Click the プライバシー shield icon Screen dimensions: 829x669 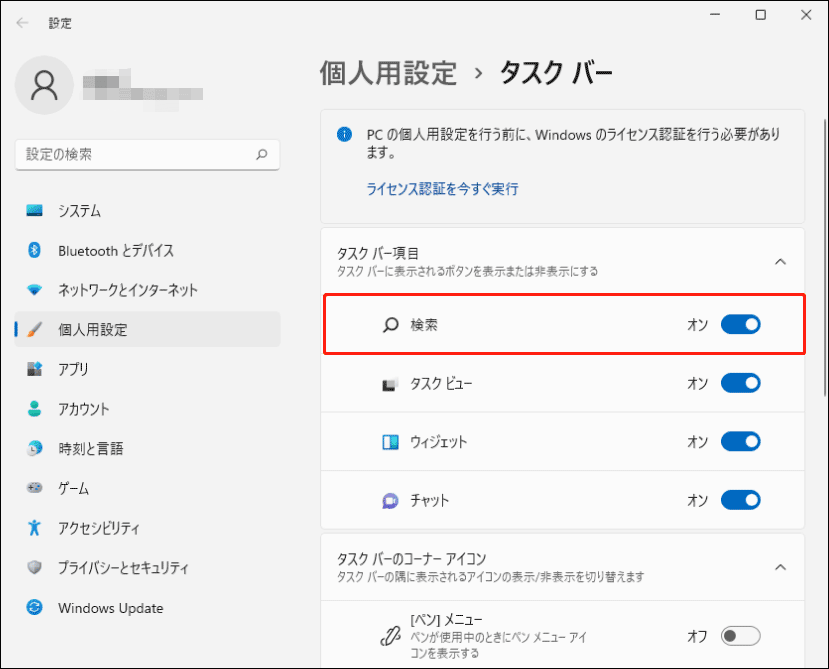(x=34, y=567)
